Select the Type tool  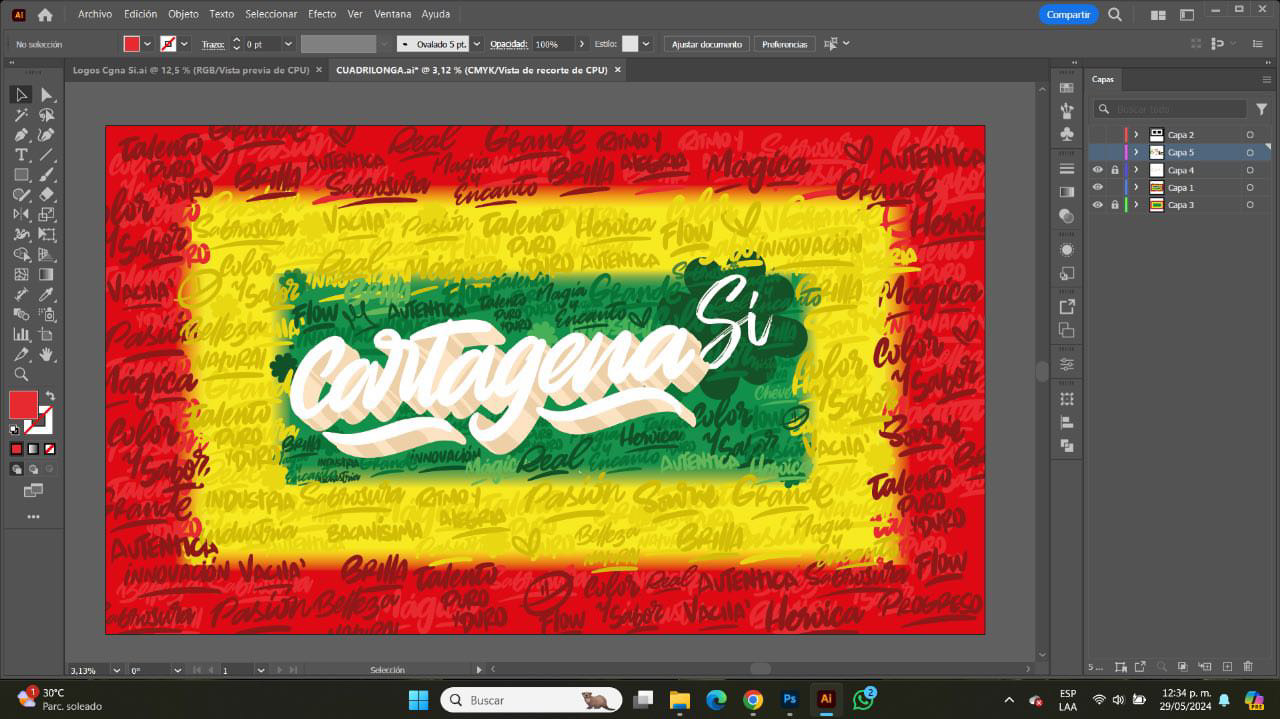pos(21,155)
